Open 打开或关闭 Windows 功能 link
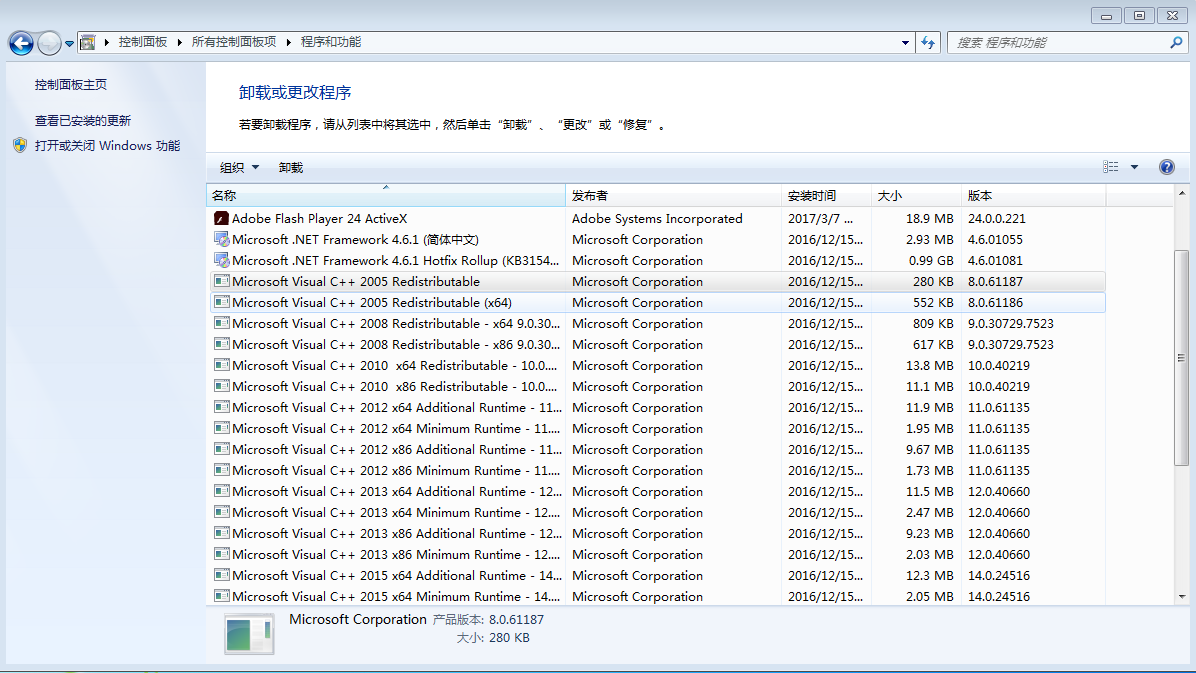1196x673 pixels. pos(107,145)
